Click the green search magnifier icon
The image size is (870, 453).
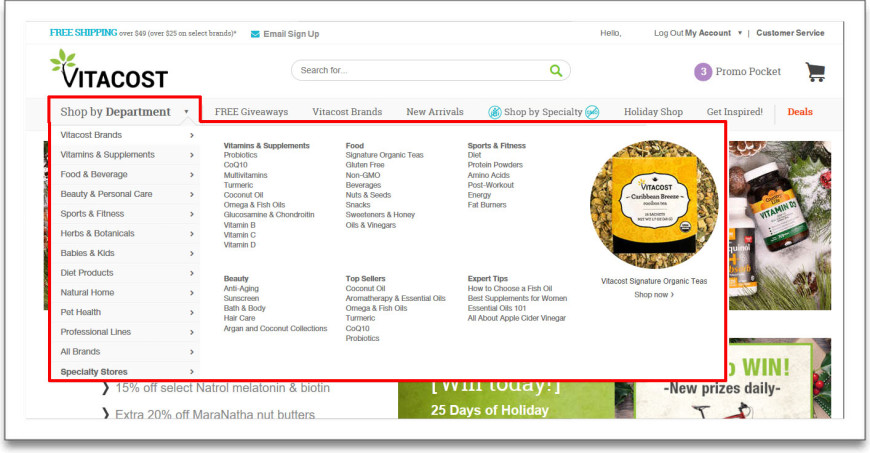555,71
